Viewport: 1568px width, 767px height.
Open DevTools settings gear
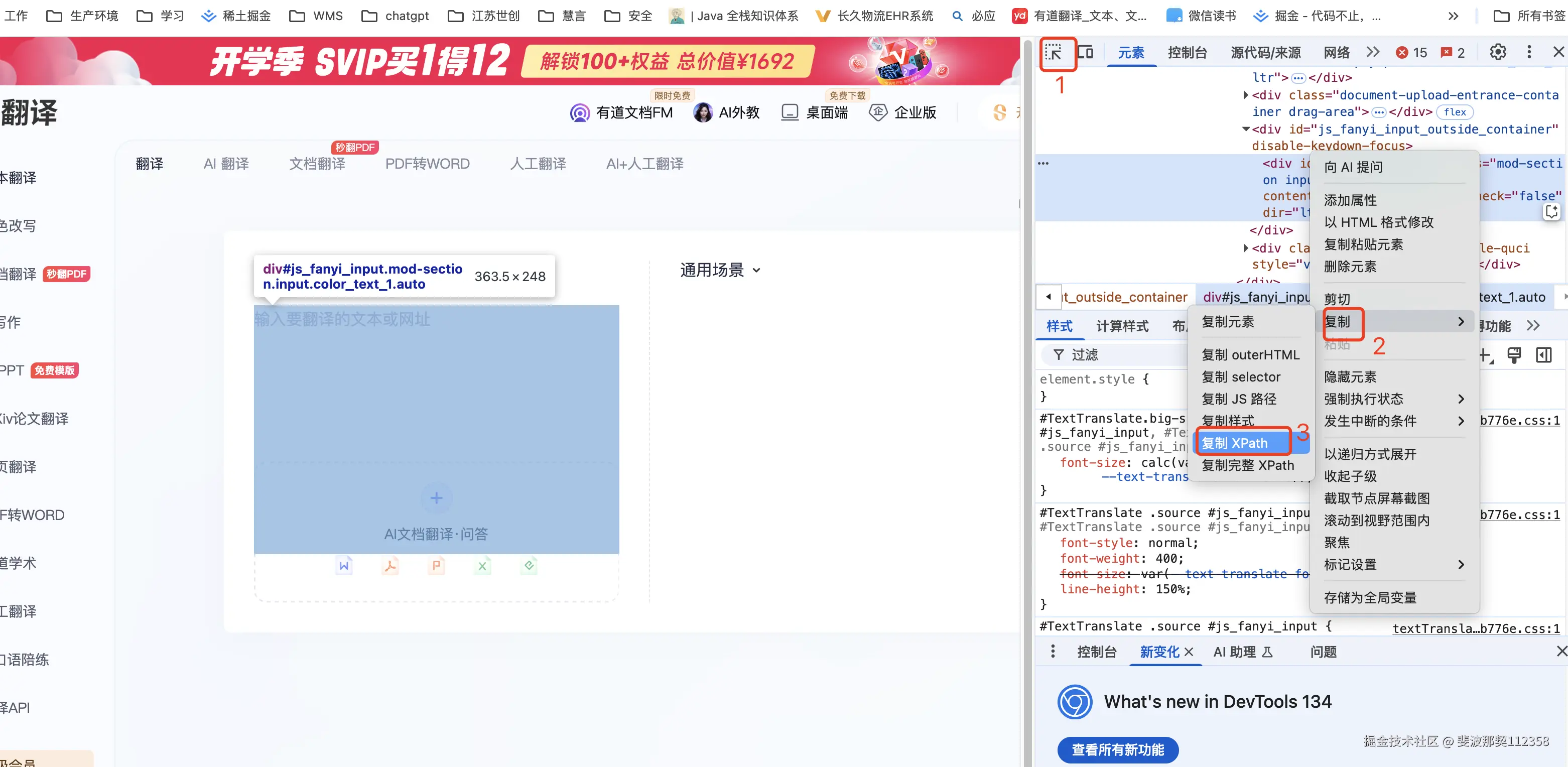(1497, 52)
